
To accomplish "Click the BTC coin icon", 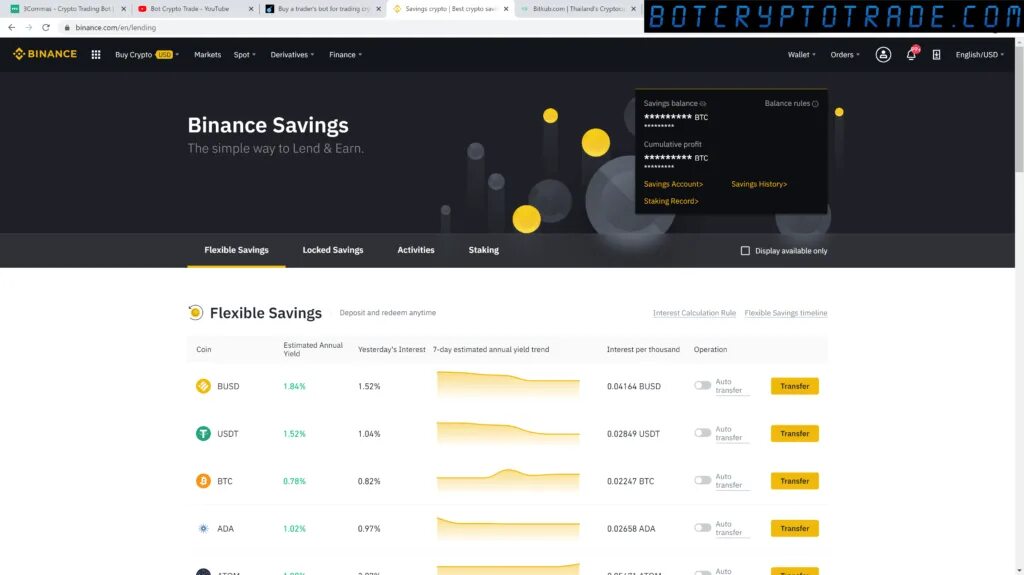I will [203, 481].
